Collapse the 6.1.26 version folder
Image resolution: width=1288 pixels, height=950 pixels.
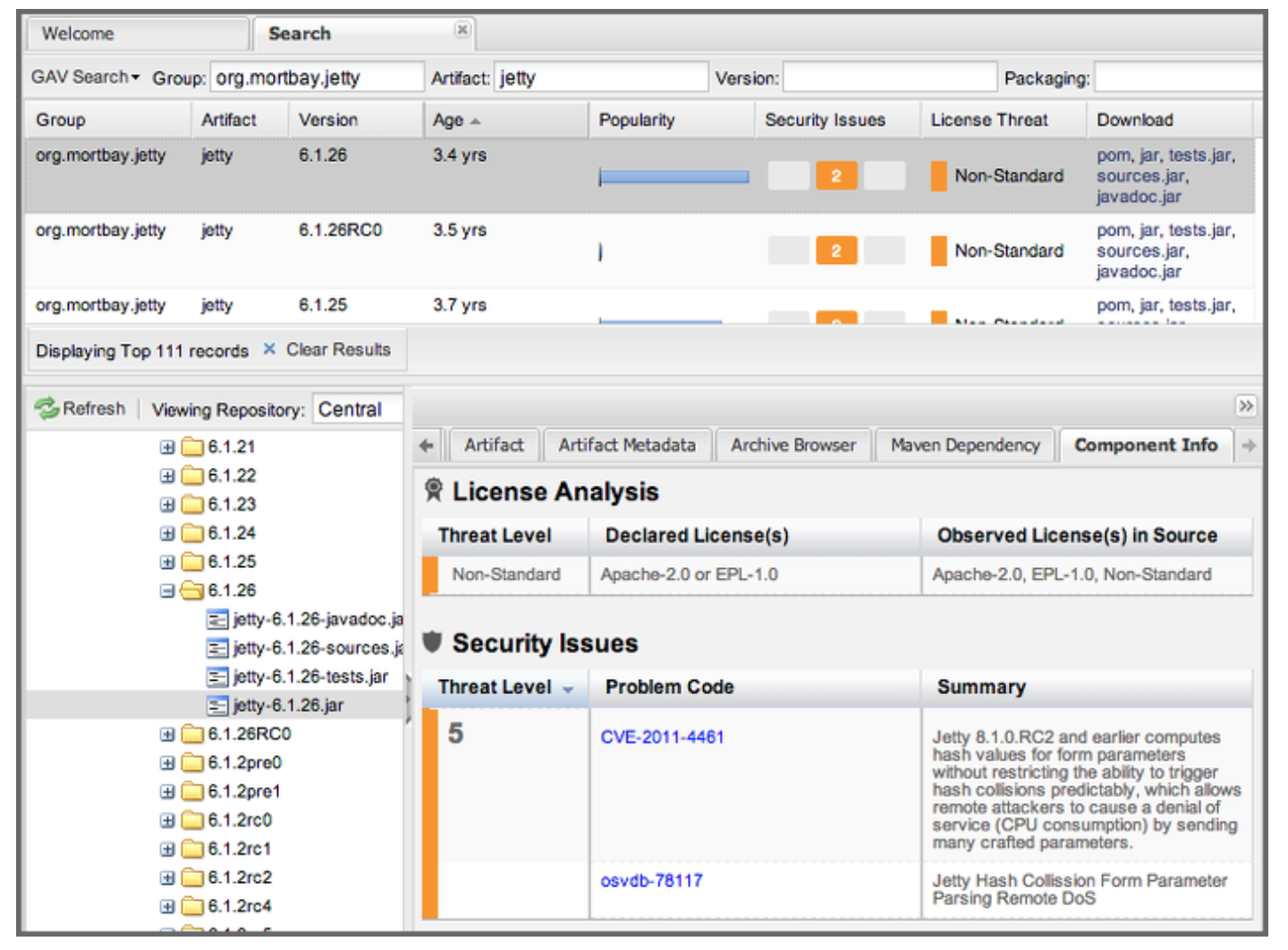pos(167,591)
